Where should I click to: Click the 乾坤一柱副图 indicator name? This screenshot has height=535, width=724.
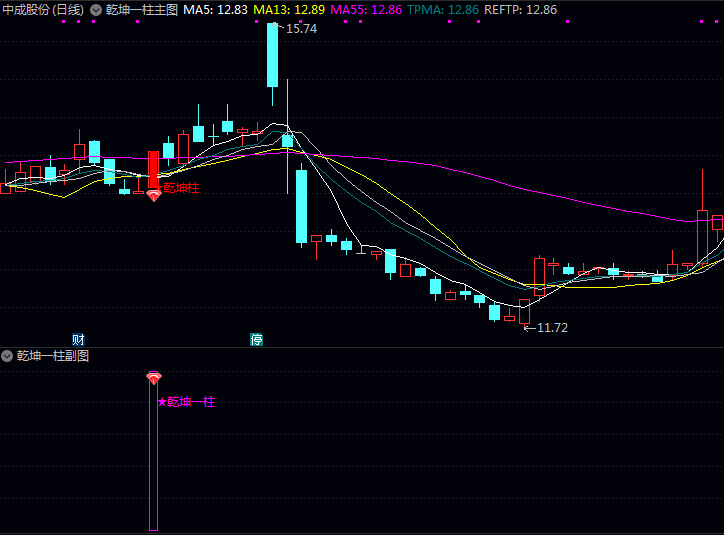click(53, 356)
